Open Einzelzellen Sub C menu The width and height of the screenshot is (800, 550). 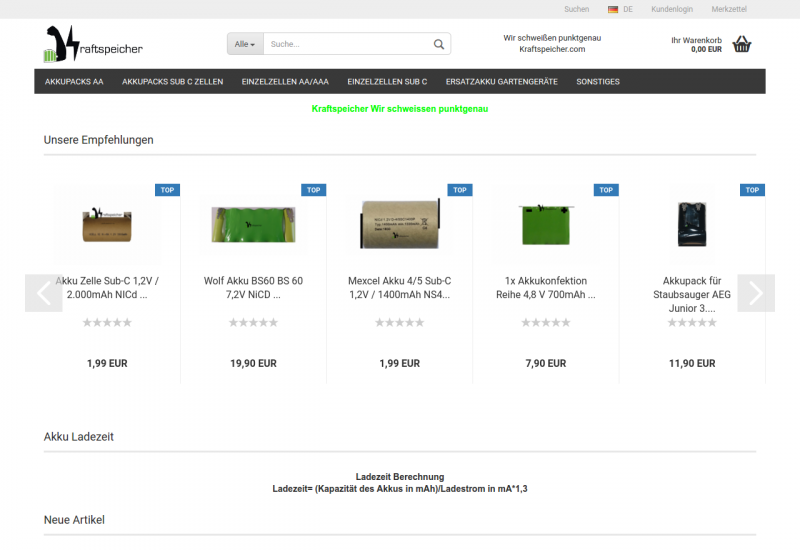point(387,81)
